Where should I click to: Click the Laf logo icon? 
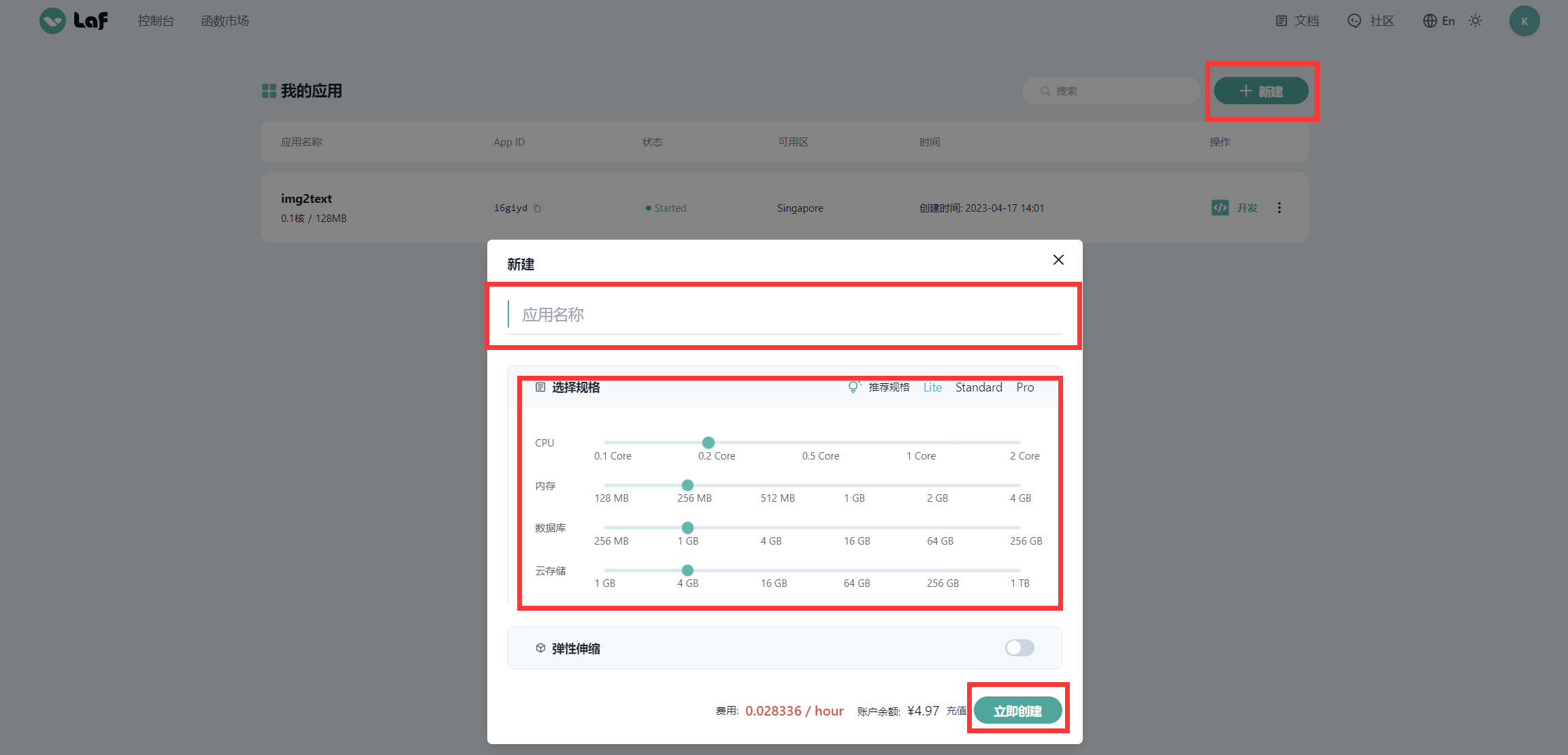53,21
